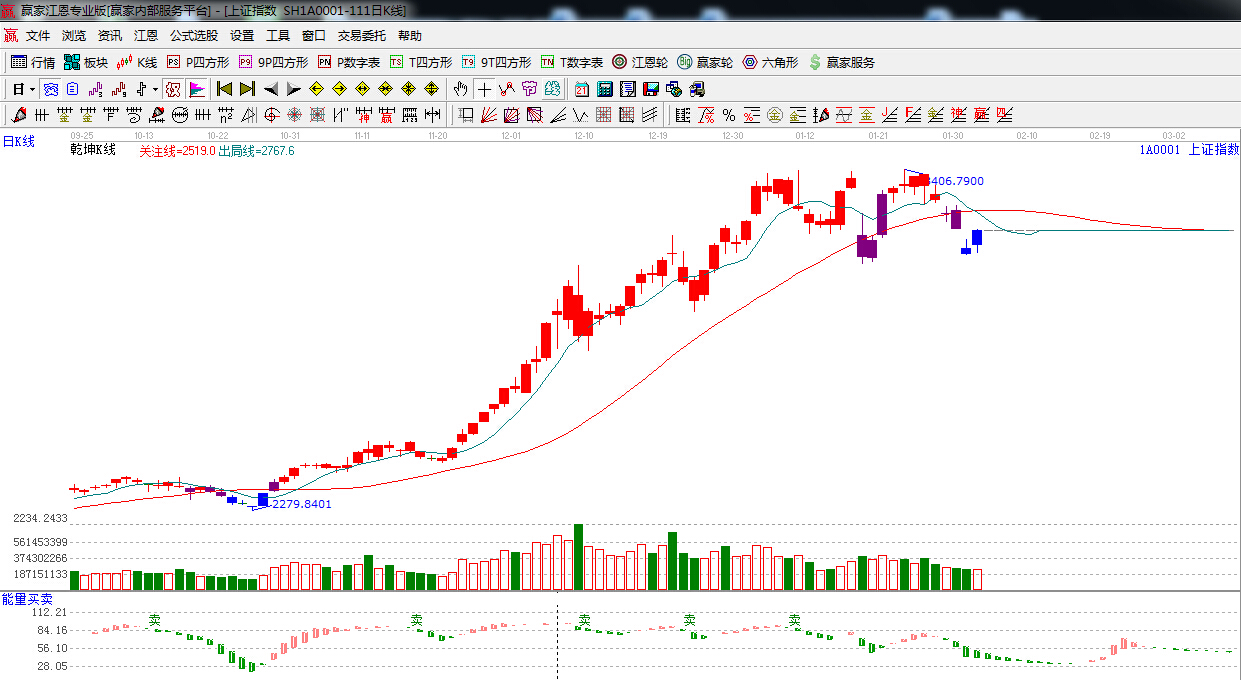Click the calendar date icon
Viewport: 1241px width, 680px height.
pyautogui.click(x=582, y=89)
